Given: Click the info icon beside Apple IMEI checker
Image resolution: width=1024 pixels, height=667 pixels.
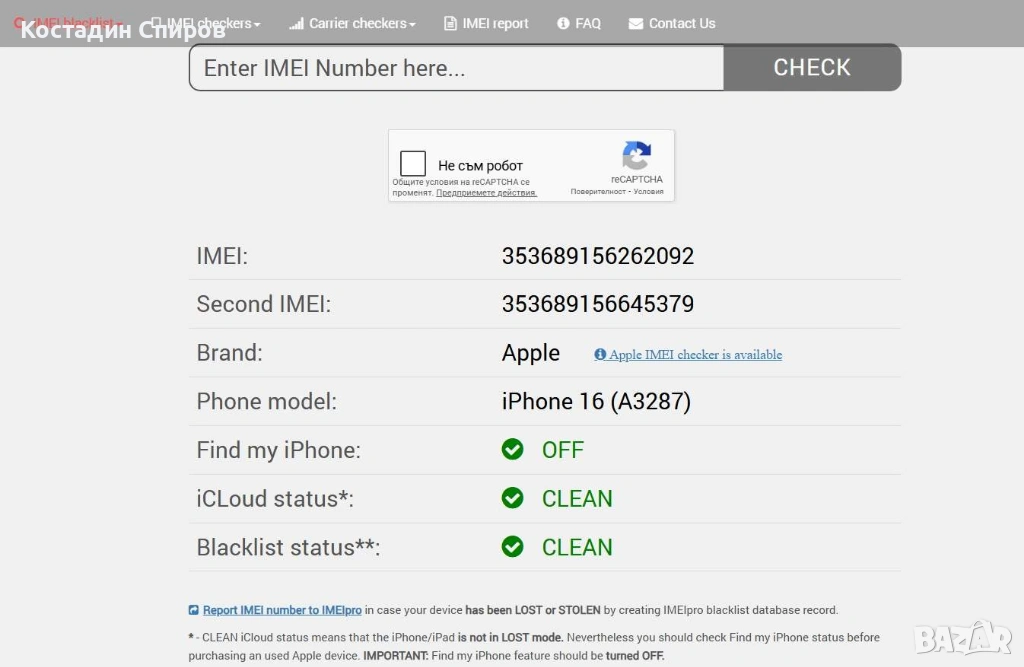Looking at the screenshot, I should tap(600, 355).
